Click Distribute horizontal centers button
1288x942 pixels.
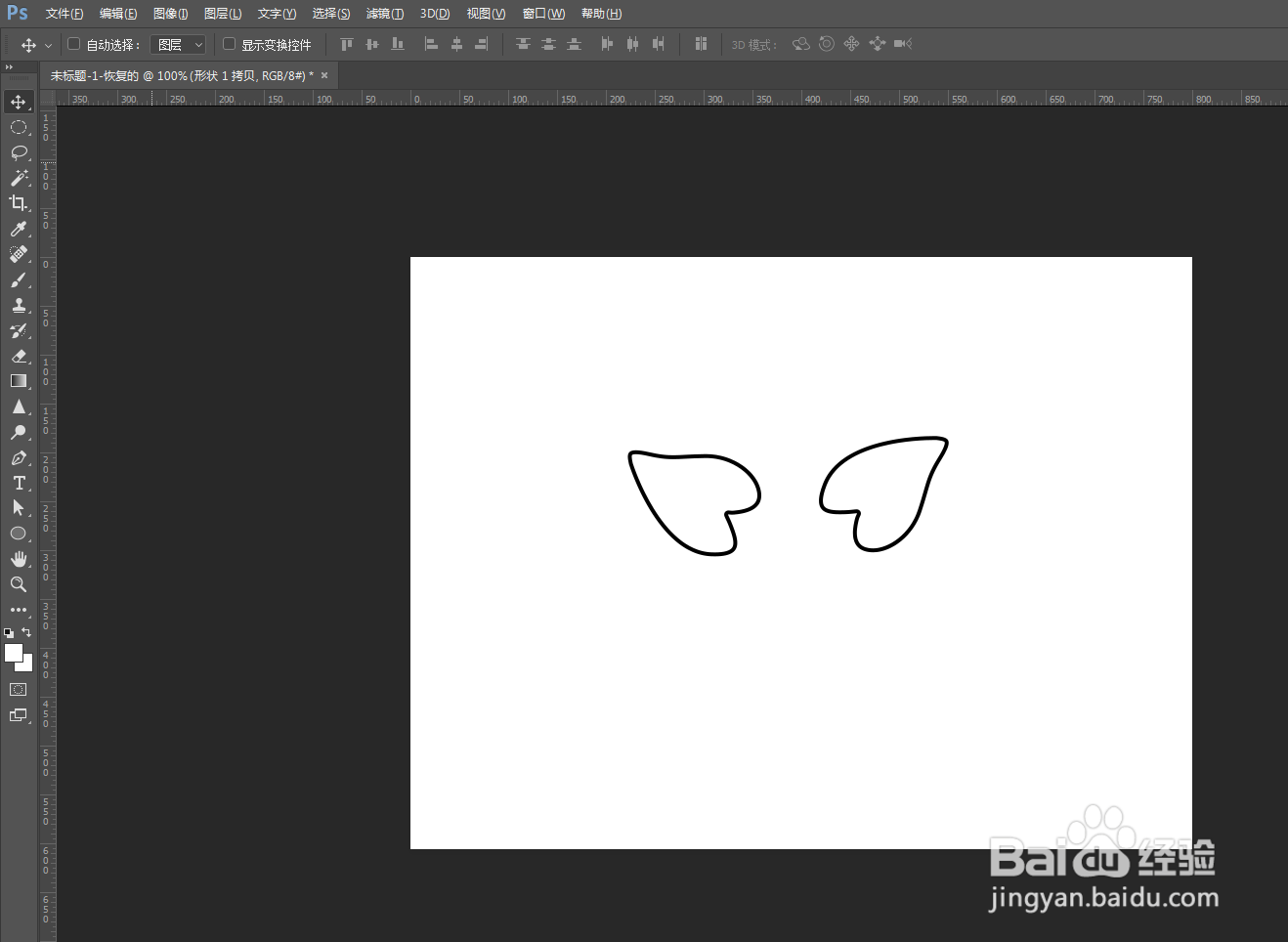tap(632, 44)
